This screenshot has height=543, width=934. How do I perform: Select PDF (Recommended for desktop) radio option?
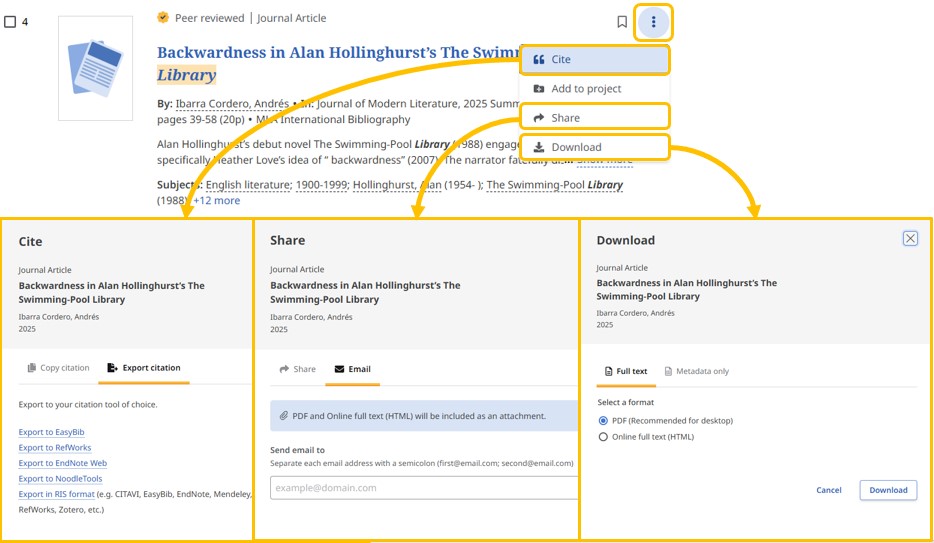[603, 421]
